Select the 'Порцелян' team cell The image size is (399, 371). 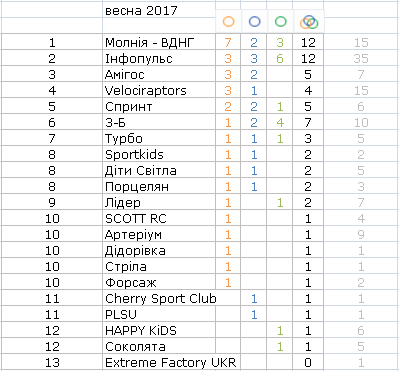(x=159, y=186)
